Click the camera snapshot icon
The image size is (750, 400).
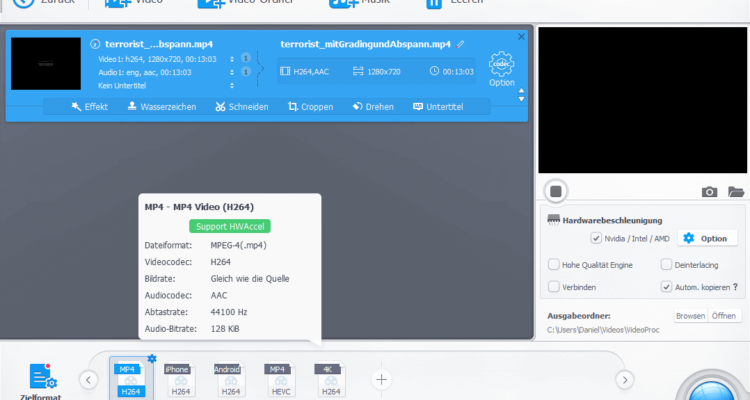coord(709,191)
